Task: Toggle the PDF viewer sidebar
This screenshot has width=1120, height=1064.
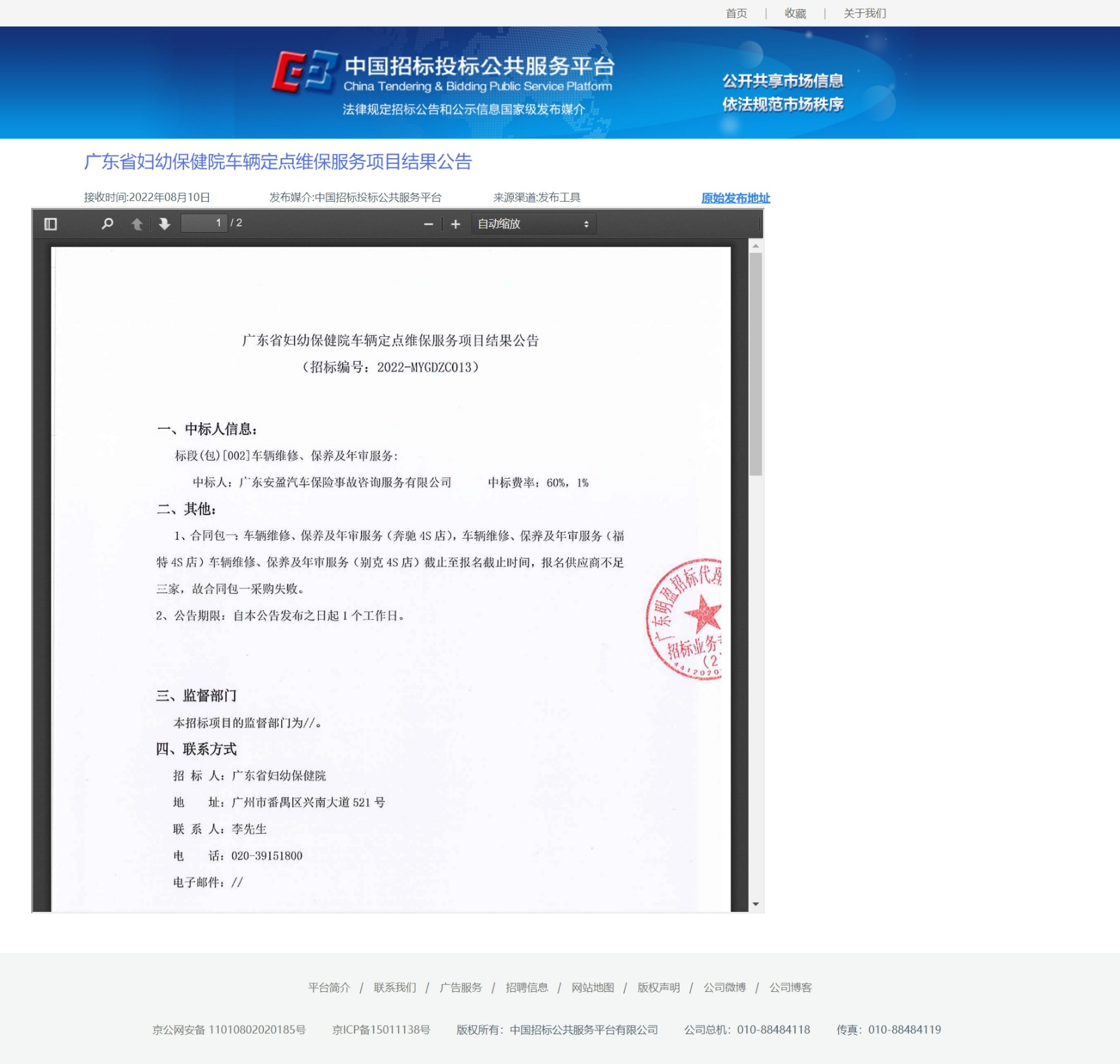Action: (51, 224)
